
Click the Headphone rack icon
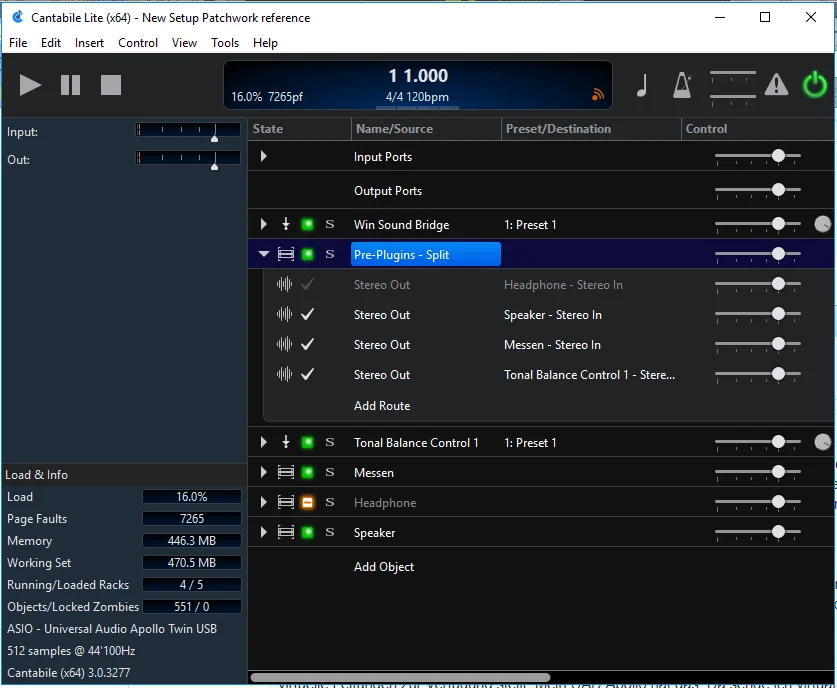tap(286, 502)
